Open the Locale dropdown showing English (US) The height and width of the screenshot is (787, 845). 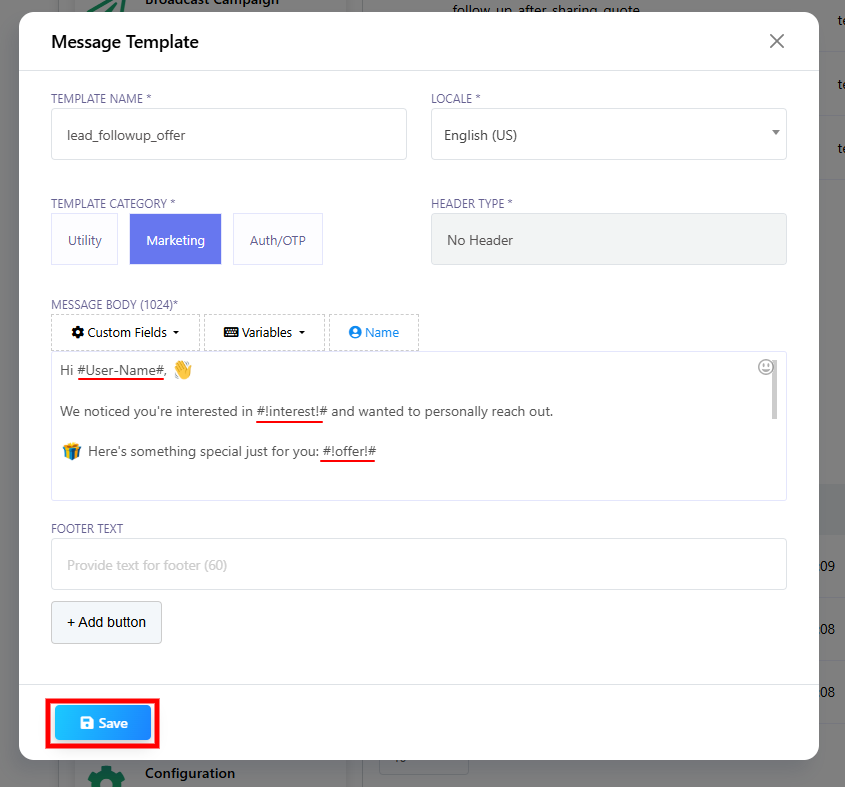click(608, 133)
